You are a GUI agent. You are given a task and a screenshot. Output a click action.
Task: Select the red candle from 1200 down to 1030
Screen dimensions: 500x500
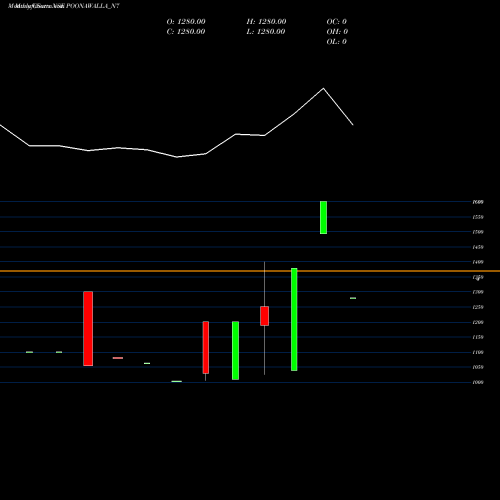pos(206,347)
